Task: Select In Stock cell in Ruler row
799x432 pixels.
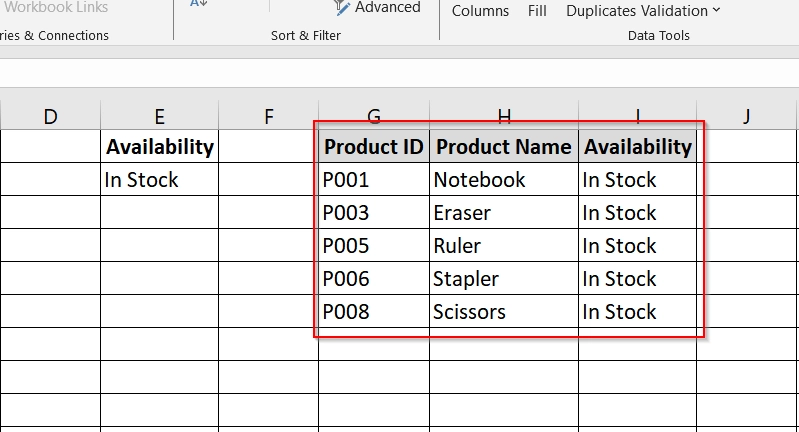Action: [637, 246]
